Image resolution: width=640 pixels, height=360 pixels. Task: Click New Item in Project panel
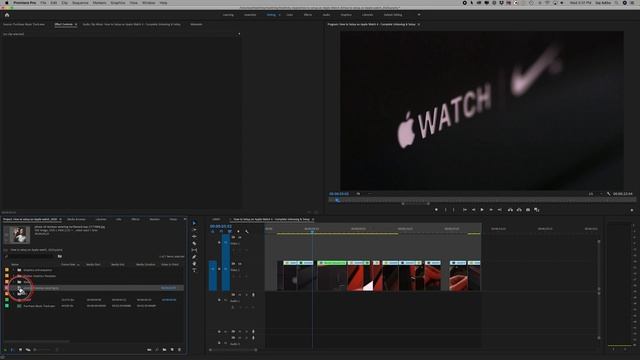[x=172, y=350]
